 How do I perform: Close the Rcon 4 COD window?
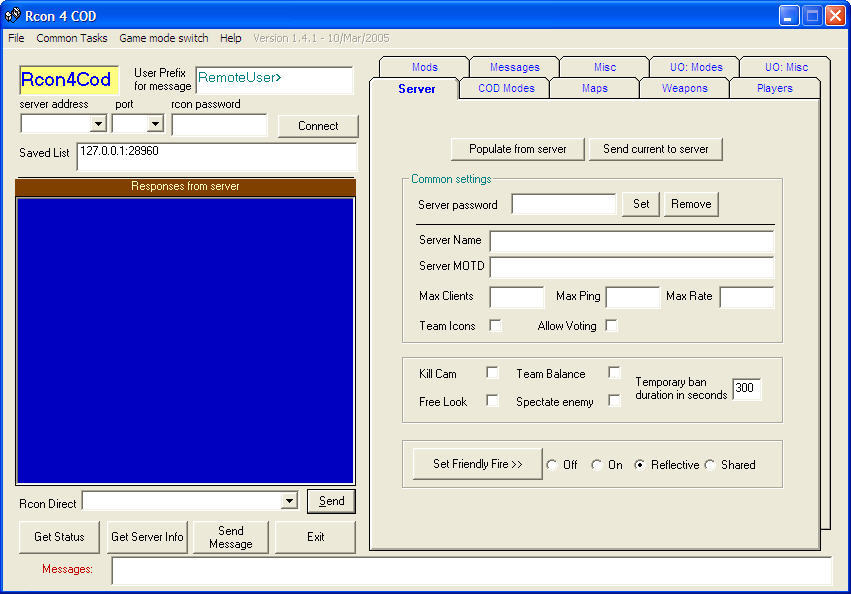(x=836, y=15)
